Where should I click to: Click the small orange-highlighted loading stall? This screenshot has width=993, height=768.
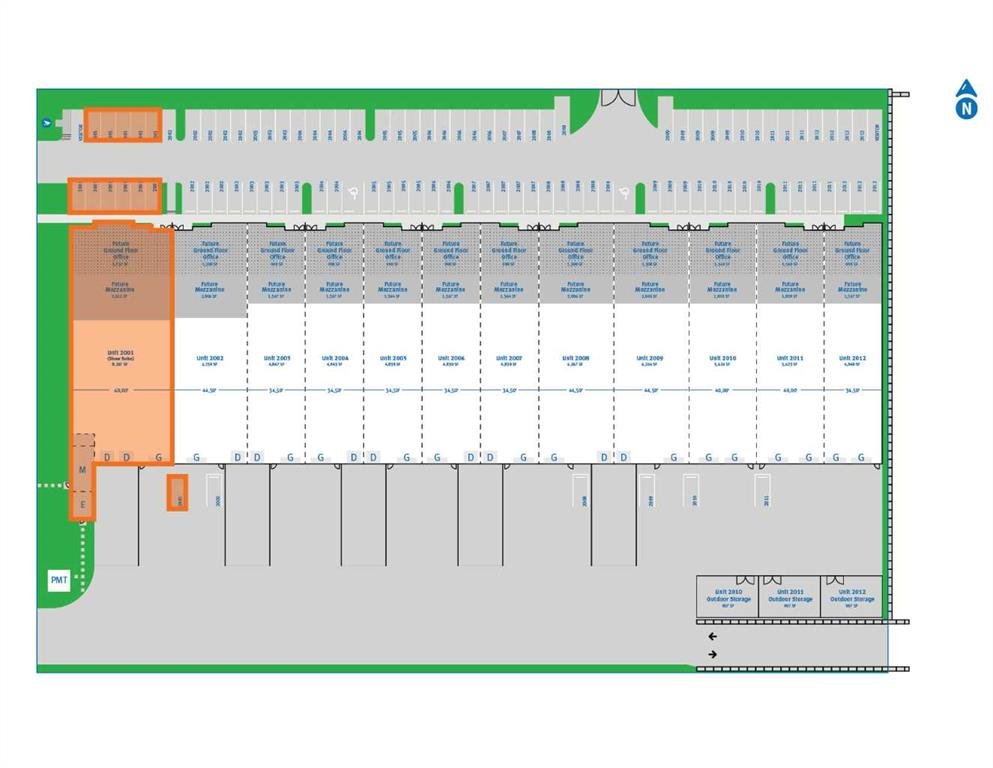(177, 493)
